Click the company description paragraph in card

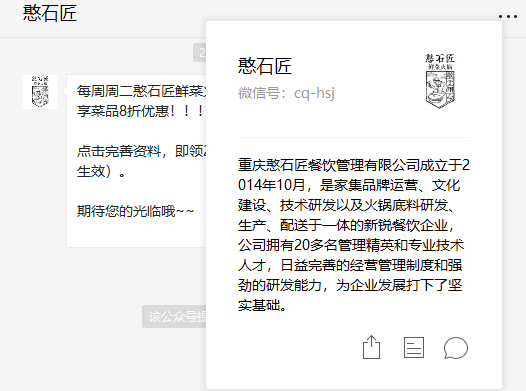click(354, 235)
